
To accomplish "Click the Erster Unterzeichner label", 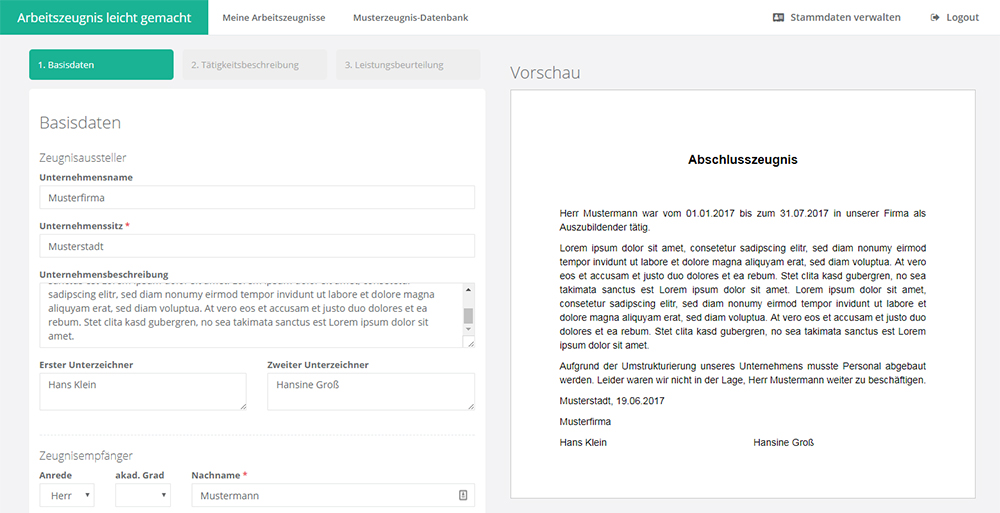I will click(86, 365).
